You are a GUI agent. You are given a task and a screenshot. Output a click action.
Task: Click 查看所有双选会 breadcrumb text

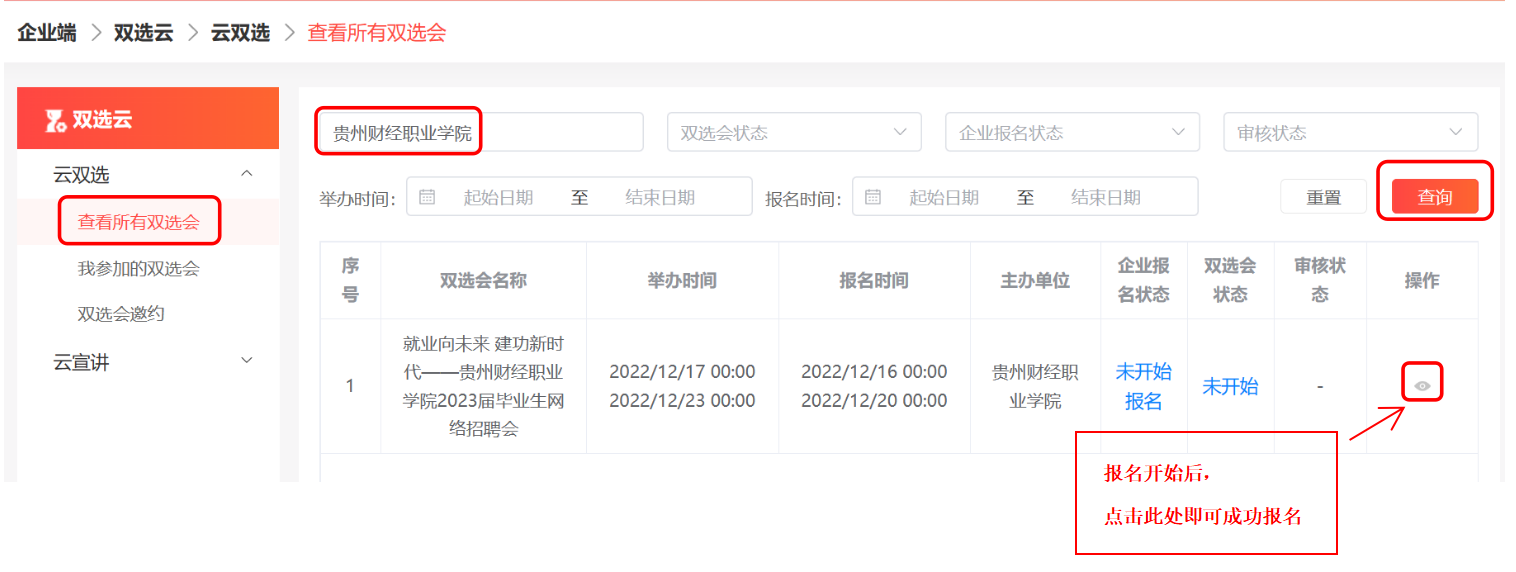click(377, 32)
